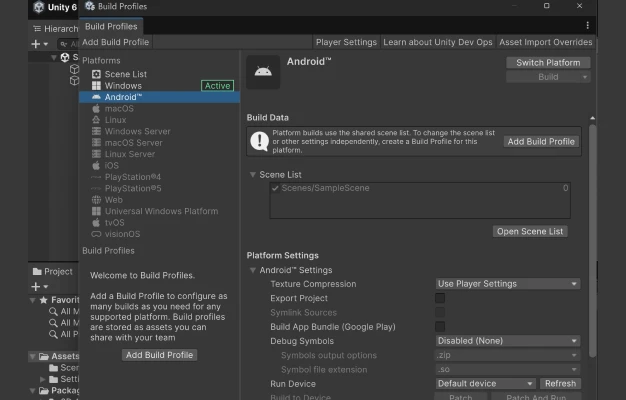Open the Hierarchy add dropdown arrow

pos(46,44)
